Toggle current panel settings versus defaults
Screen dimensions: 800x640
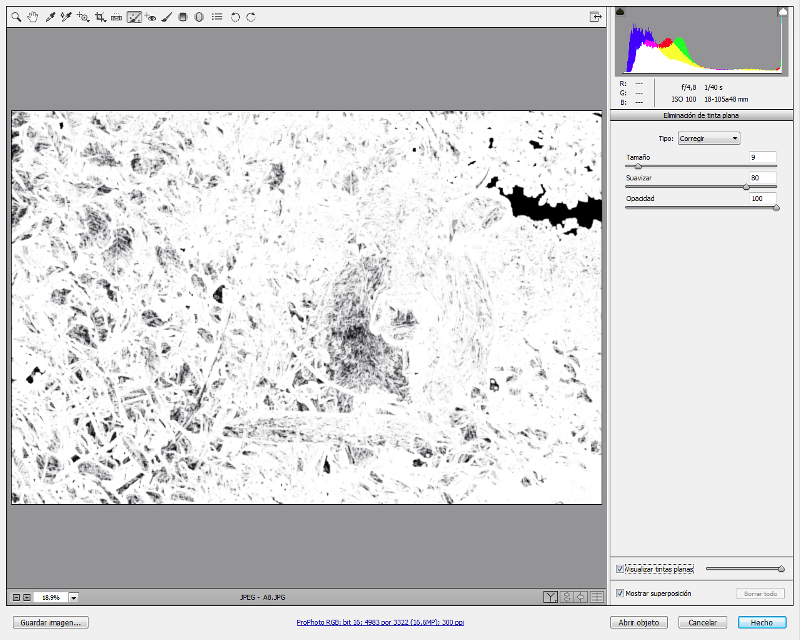tap(596, 597)
